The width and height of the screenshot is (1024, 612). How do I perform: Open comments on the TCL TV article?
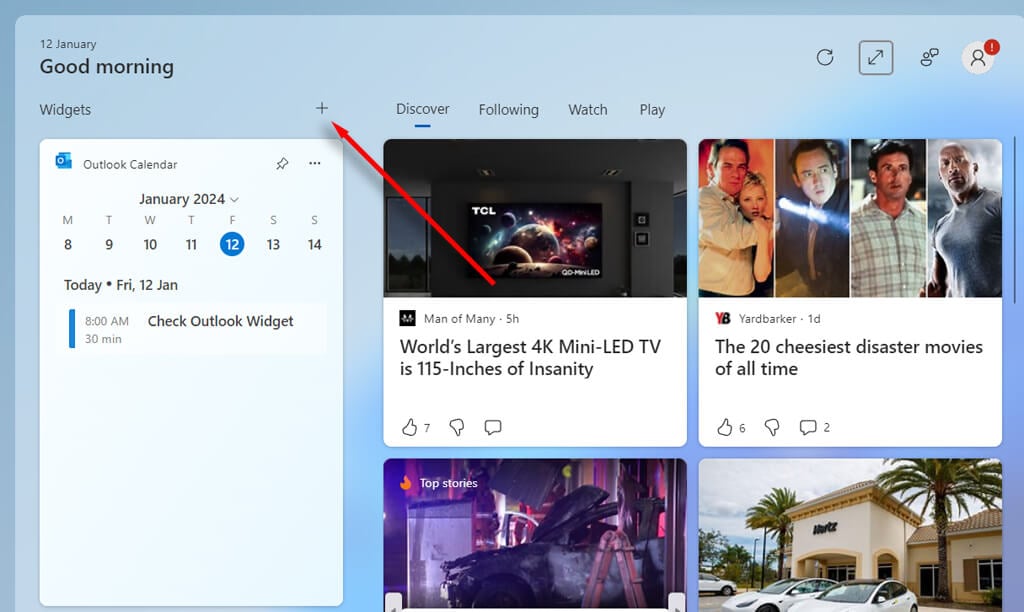[x=493, y=427]
